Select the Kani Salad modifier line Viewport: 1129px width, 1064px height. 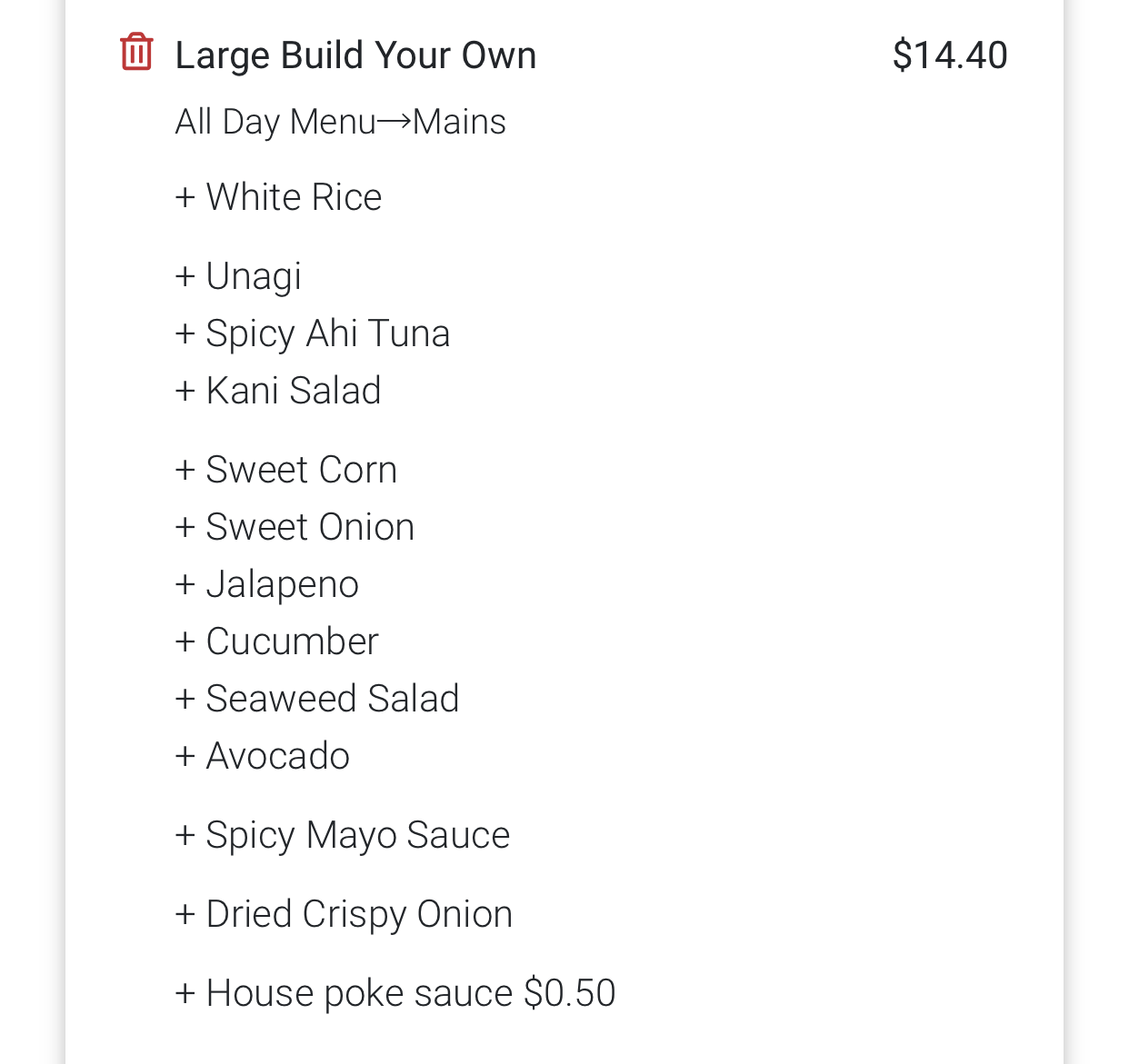click(x=278, y=391)
